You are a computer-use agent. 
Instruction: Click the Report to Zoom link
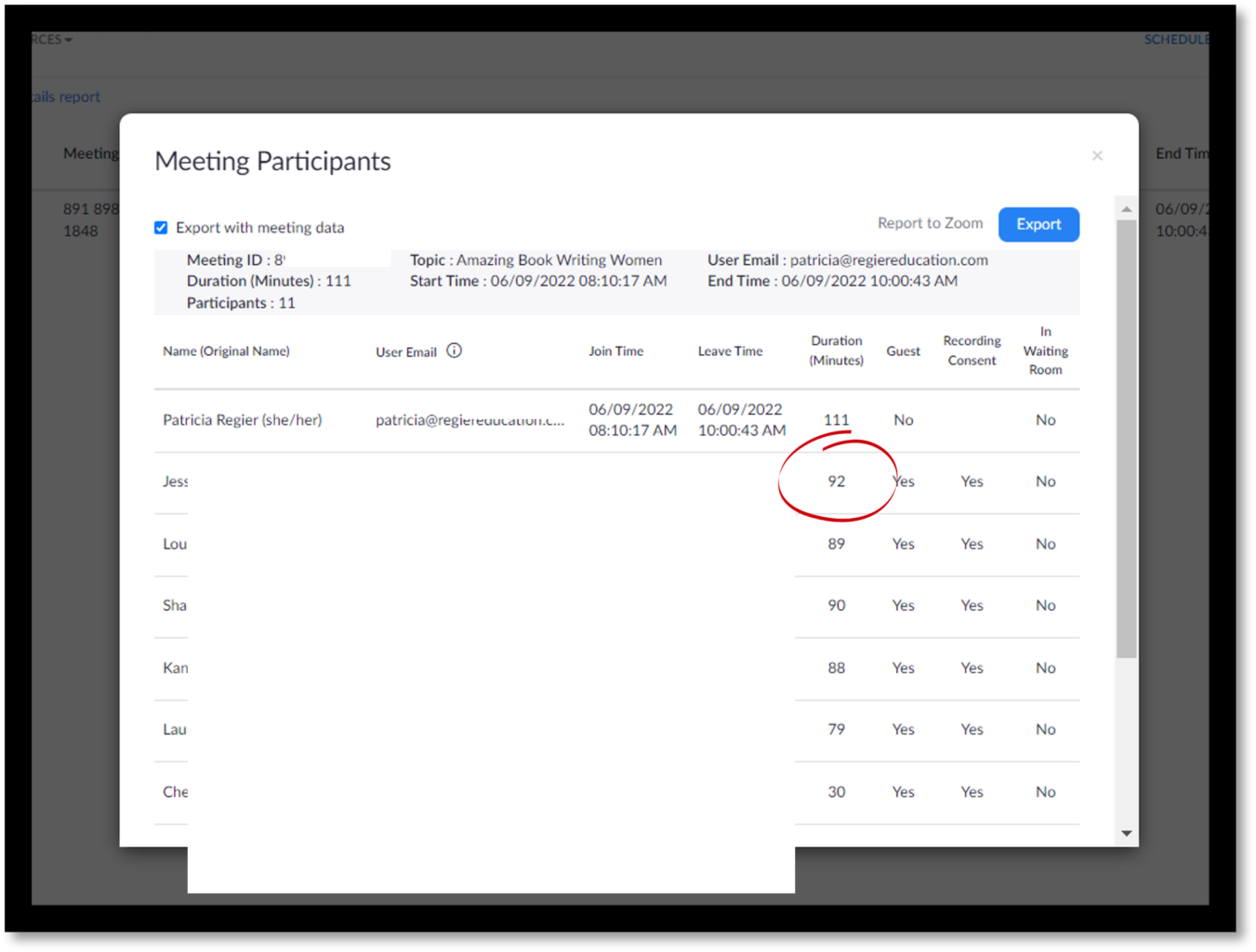(930, 223)
